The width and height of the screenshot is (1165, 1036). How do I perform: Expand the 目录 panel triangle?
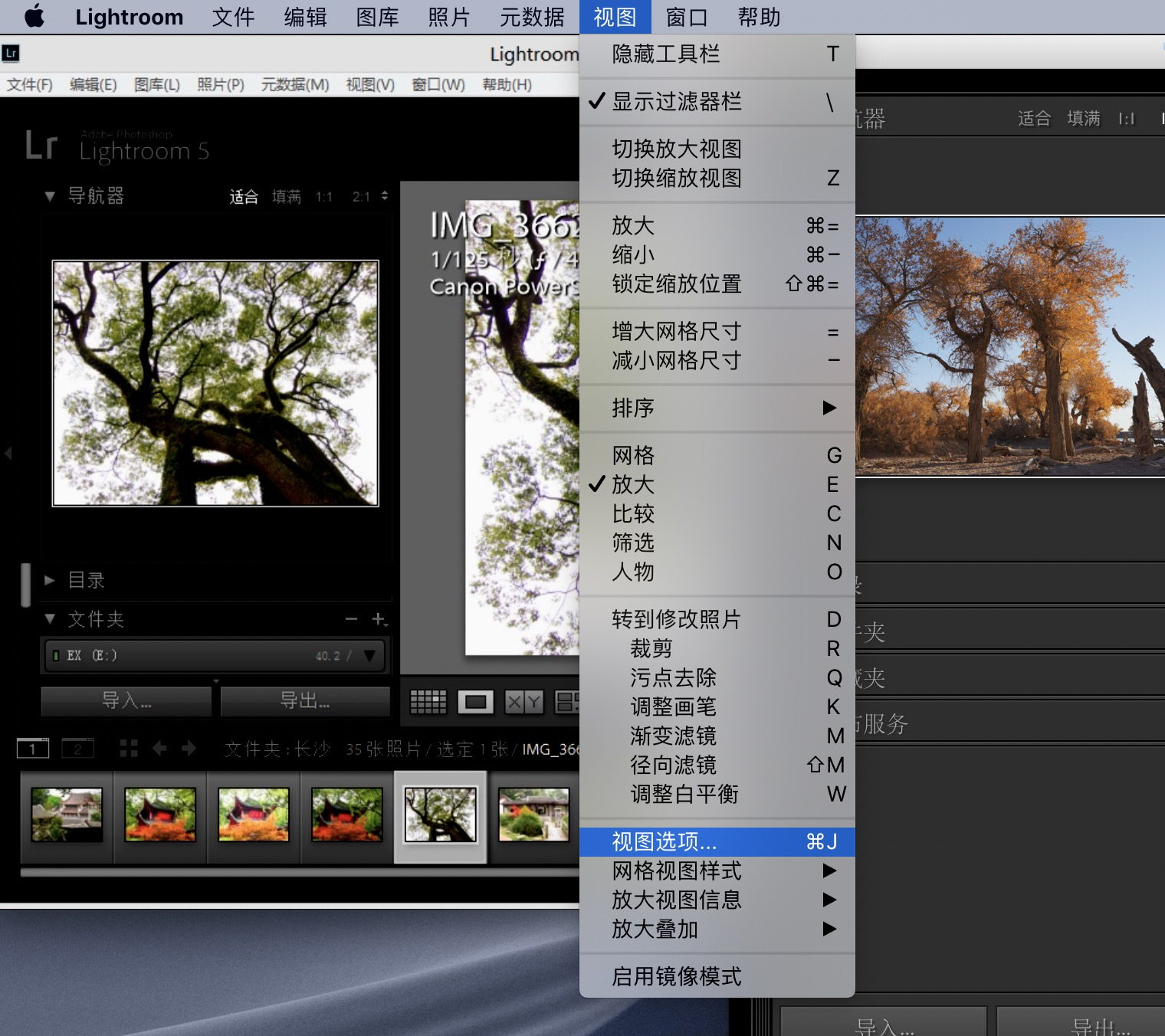click(x=50, y=580)
